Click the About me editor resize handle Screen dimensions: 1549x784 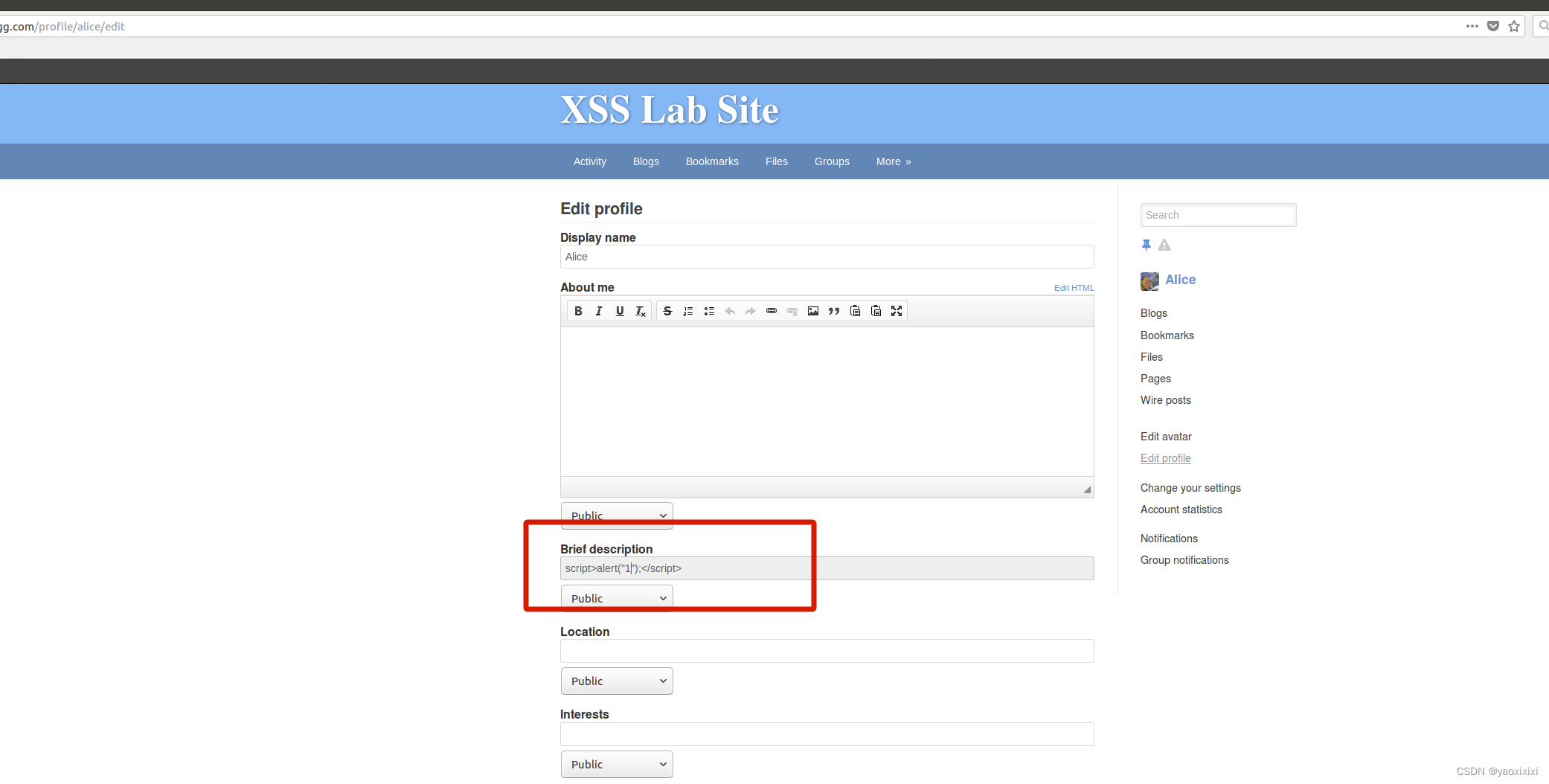(1087, 489)
